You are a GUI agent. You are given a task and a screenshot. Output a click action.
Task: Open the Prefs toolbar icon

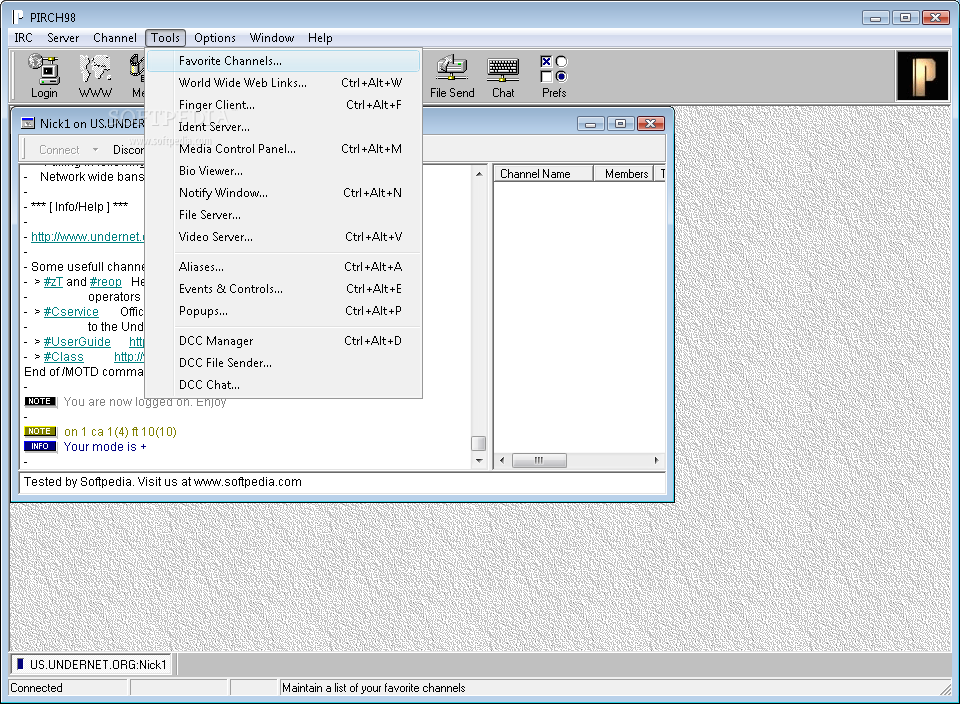[x=554, y=77]
